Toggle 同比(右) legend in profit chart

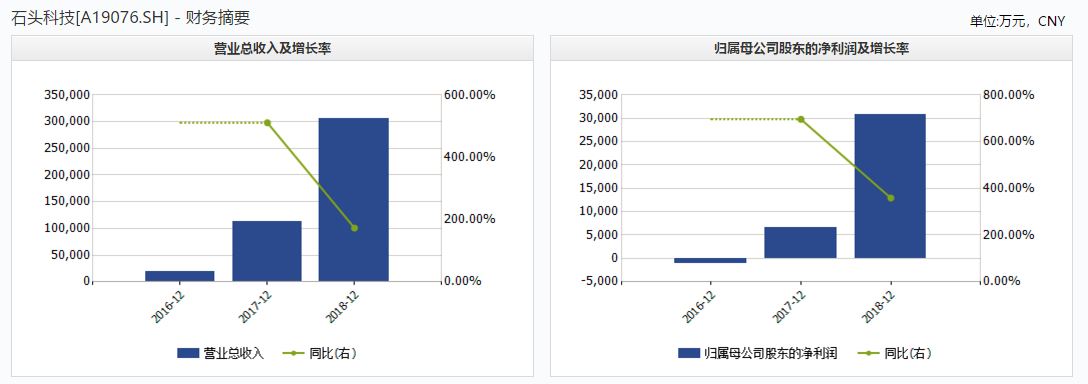(x=894, y=353)
